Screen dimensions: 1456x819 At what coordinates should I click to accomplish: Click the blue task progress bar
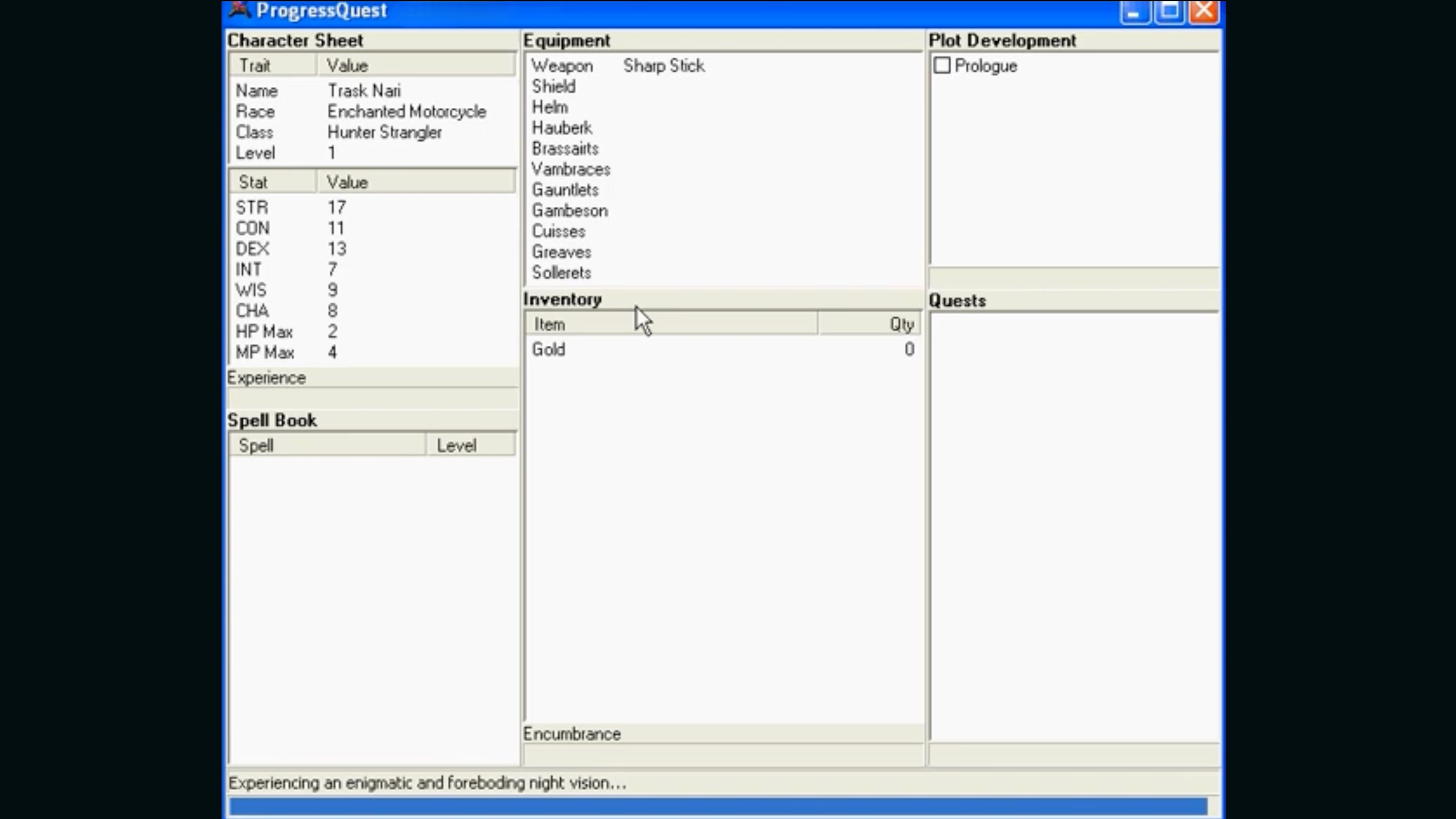tap(718, 806)
